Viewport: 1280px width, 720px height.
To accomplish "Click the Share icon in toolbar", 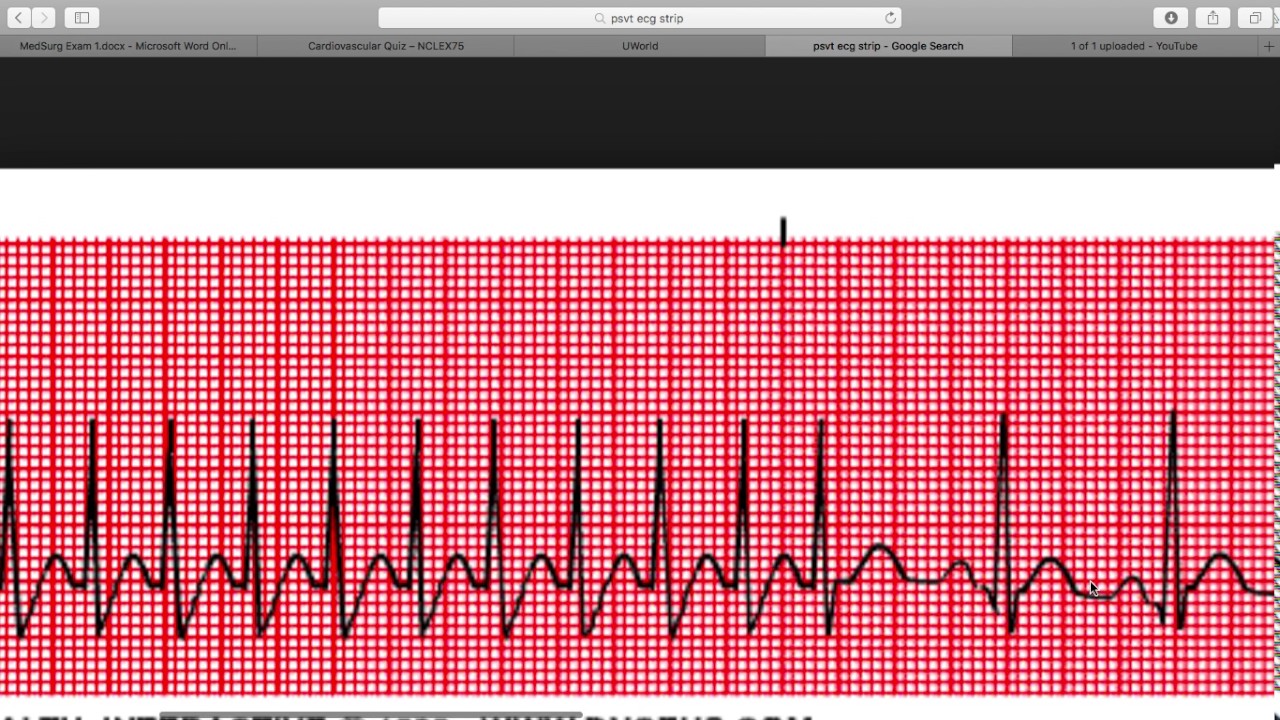I will tap(1213, 18).
